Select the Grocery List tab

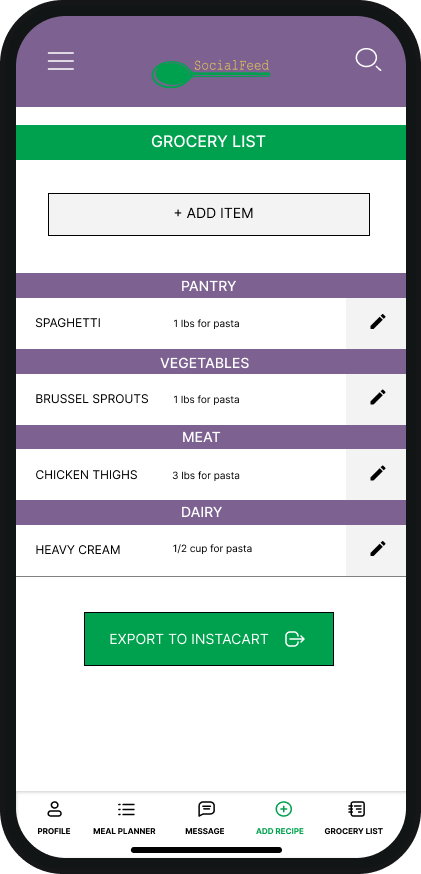[354, 818]
